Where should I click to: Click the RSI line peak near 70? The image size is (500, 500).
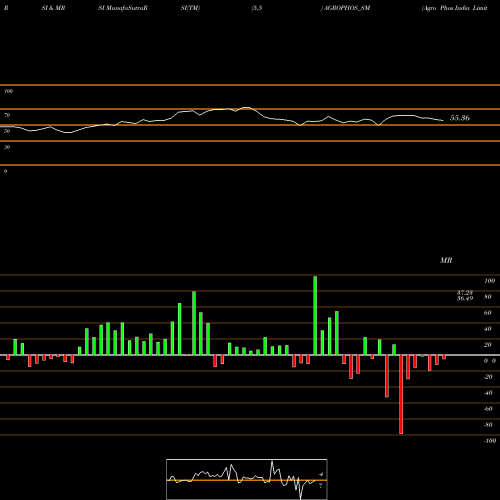tap(246, 108)
